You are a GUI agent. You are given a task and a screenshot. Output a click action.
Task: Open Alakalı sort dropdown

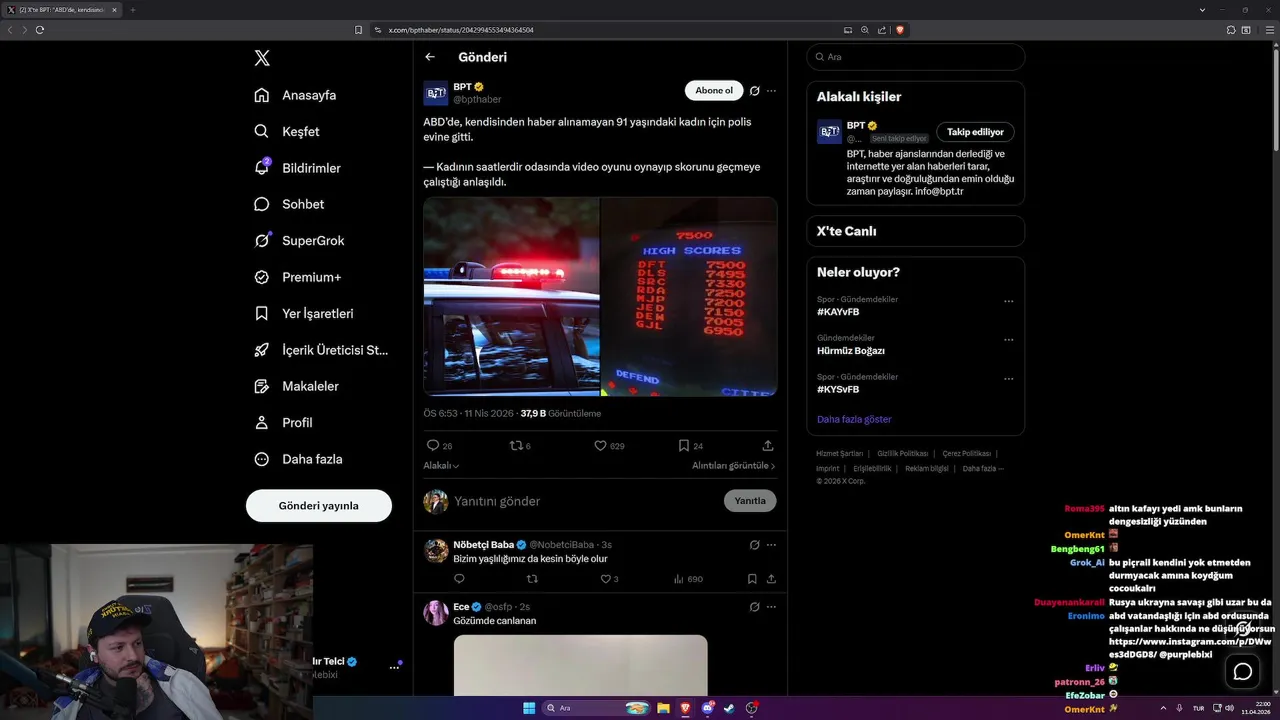pyautogui.click(x=441, y=465)
